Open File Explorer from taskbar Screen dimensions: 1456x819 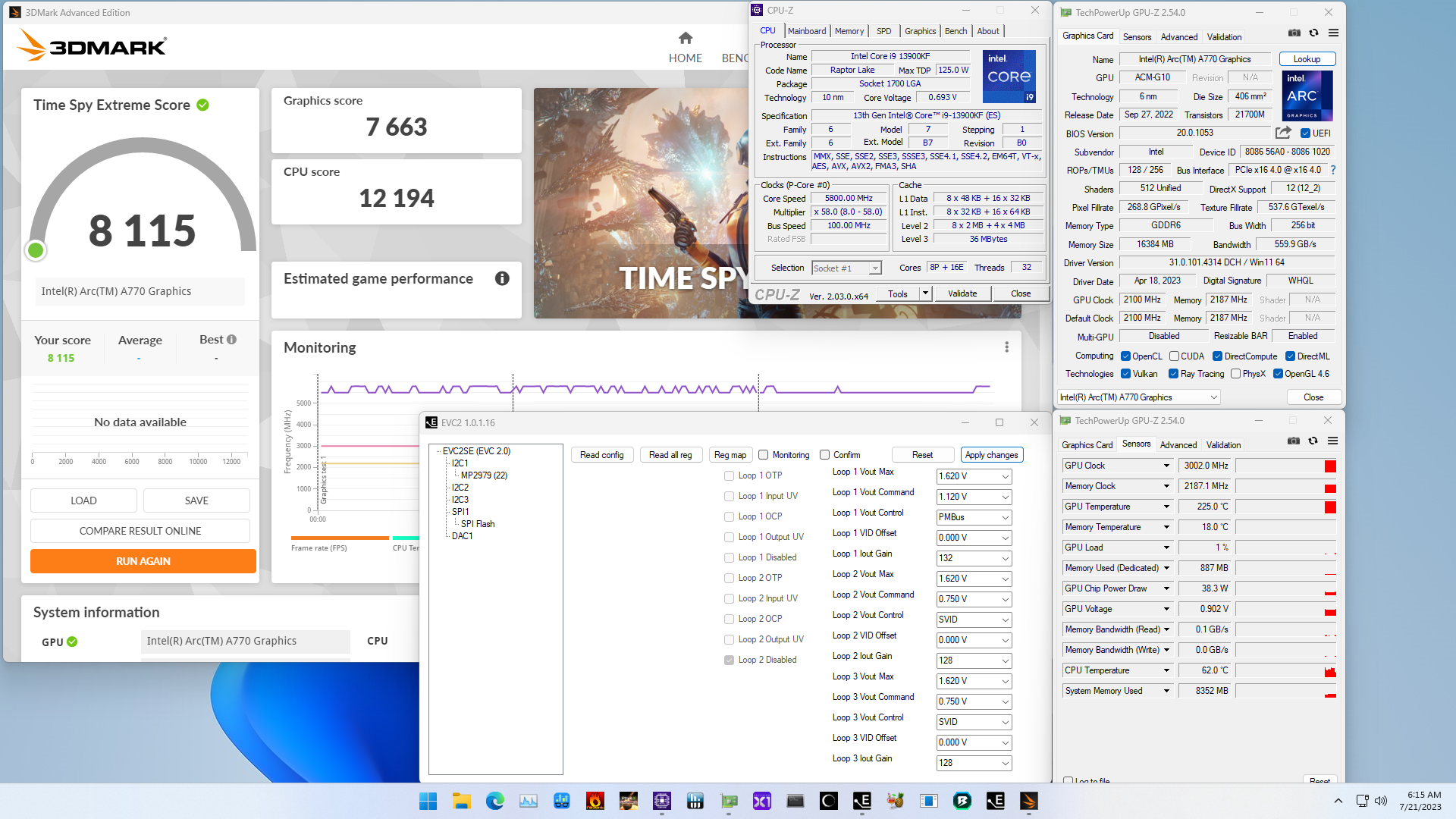tap(461, 801)
